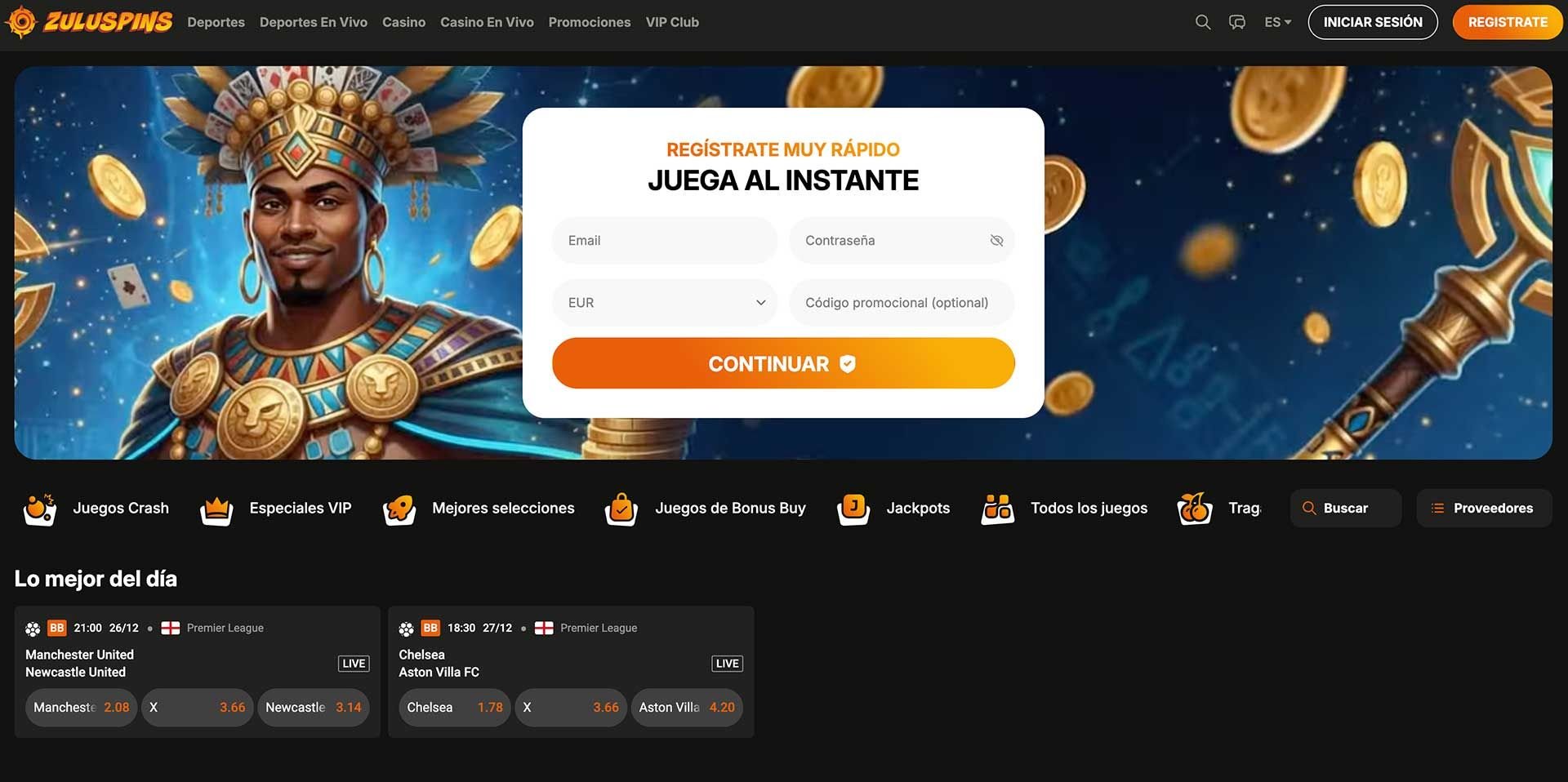The height and width of the screenshot is (782, 1568).
Task: Expand the ES language selector
Action: tap(1277, 22)
